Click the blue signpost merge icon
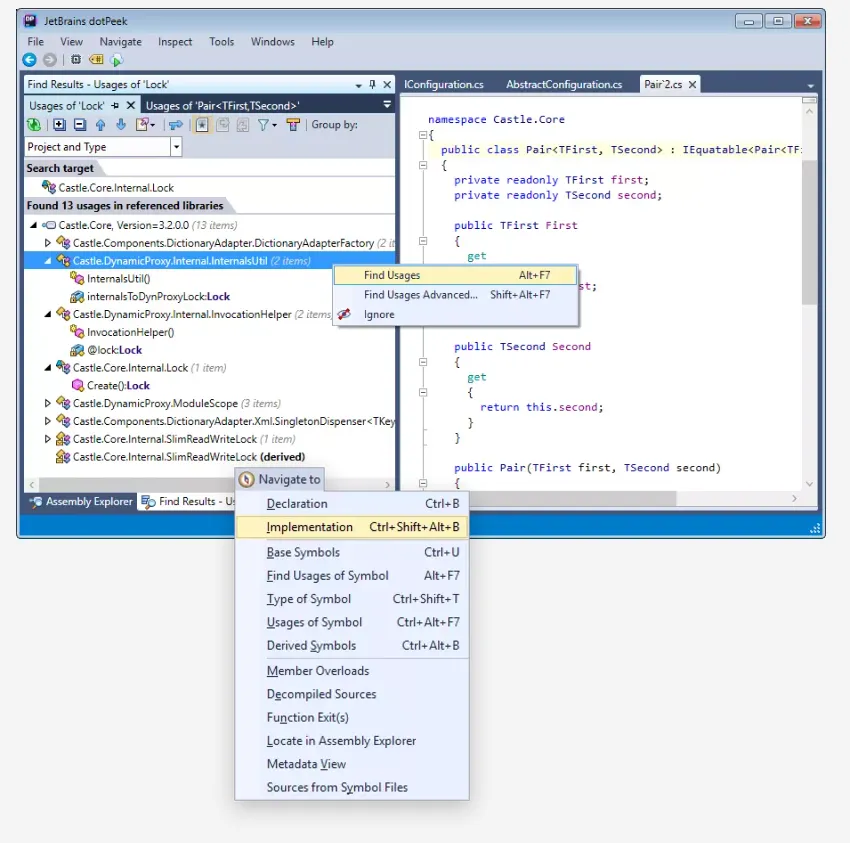The width and height of the screenshot is (850, 843). [x=176, y=125]
